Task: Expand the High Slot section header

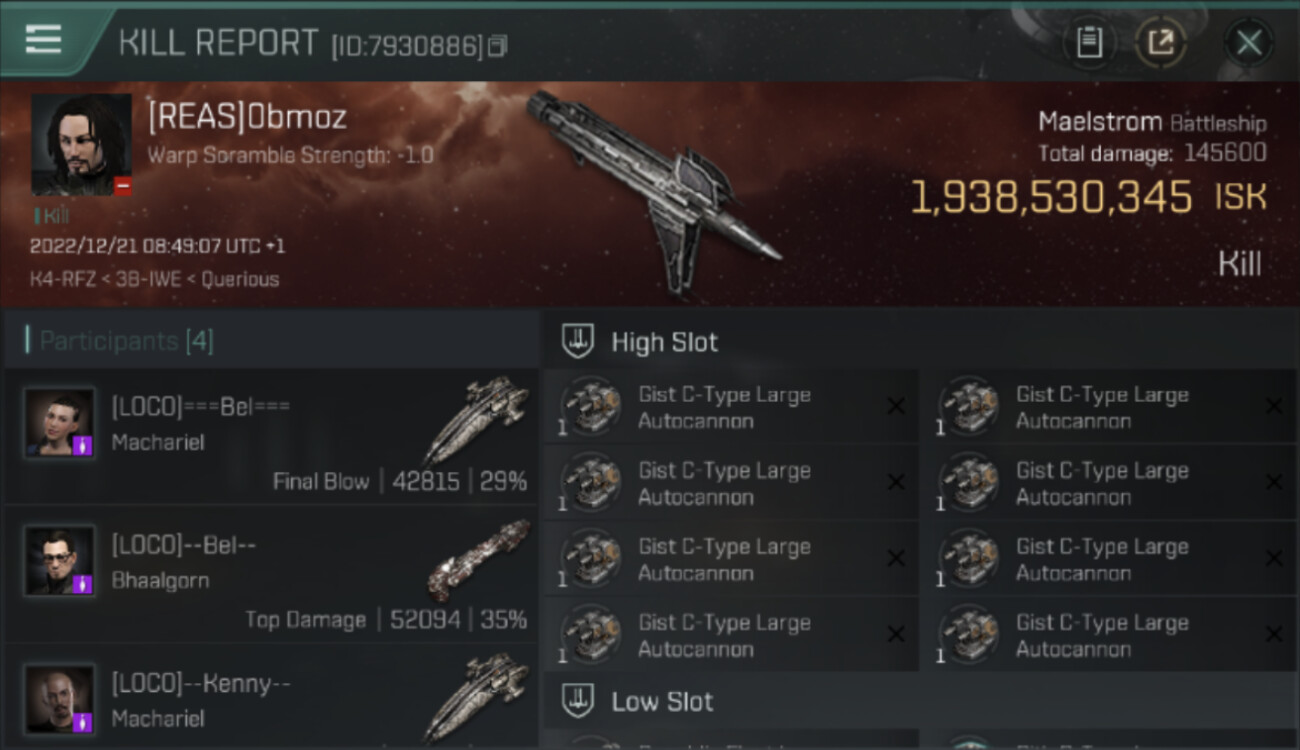Action: coord(920,342)
